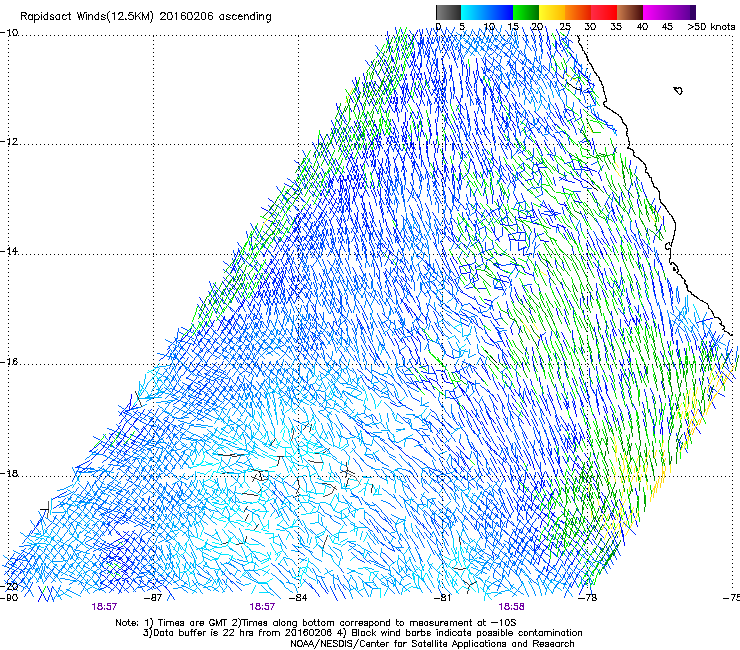This screenshot has height=650, width=740.
Task: Click the "30" legend scale label
Action: 590,27
